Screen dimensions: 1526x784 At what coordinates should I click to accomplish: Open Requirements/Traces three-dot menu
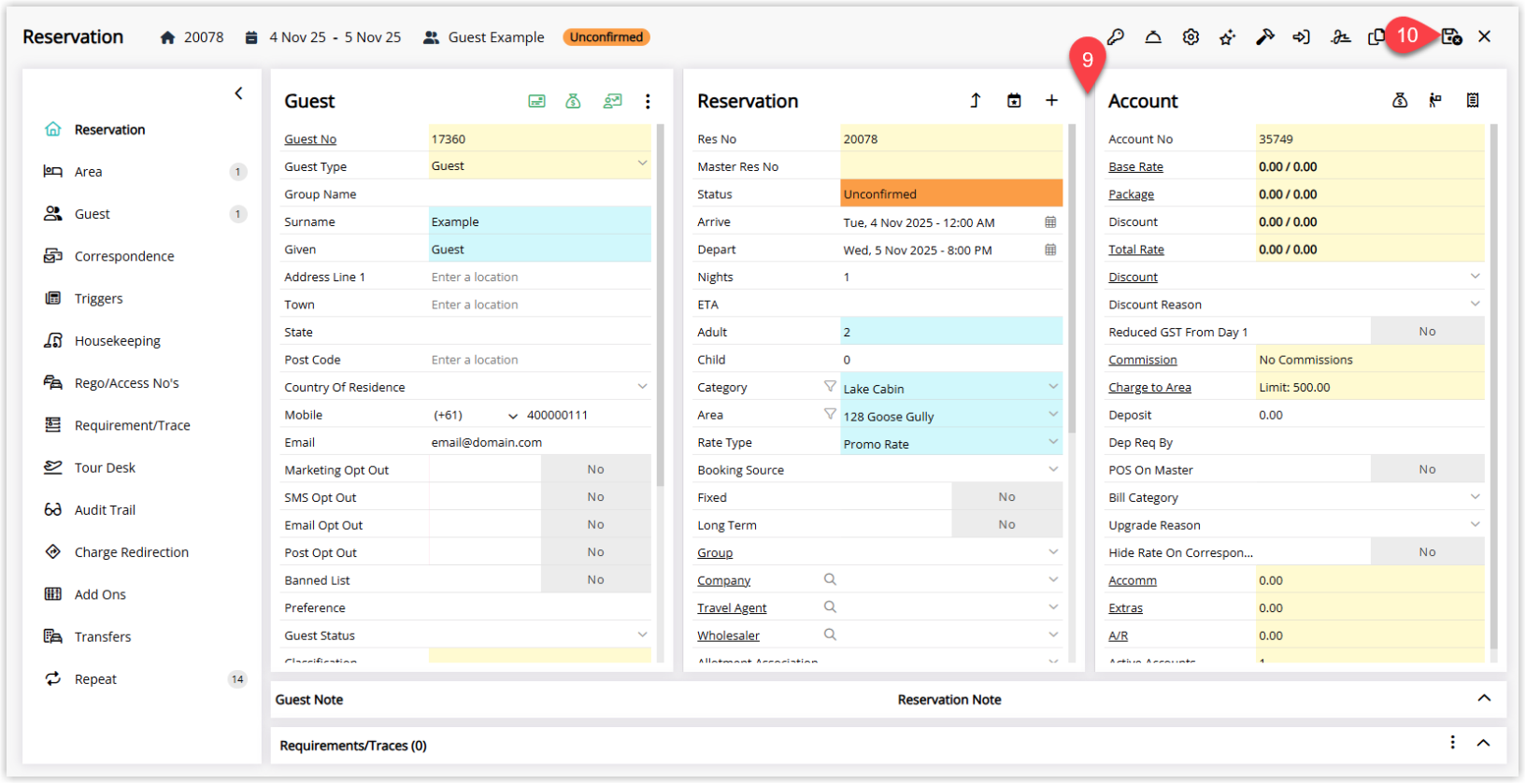pos(1452,743)
